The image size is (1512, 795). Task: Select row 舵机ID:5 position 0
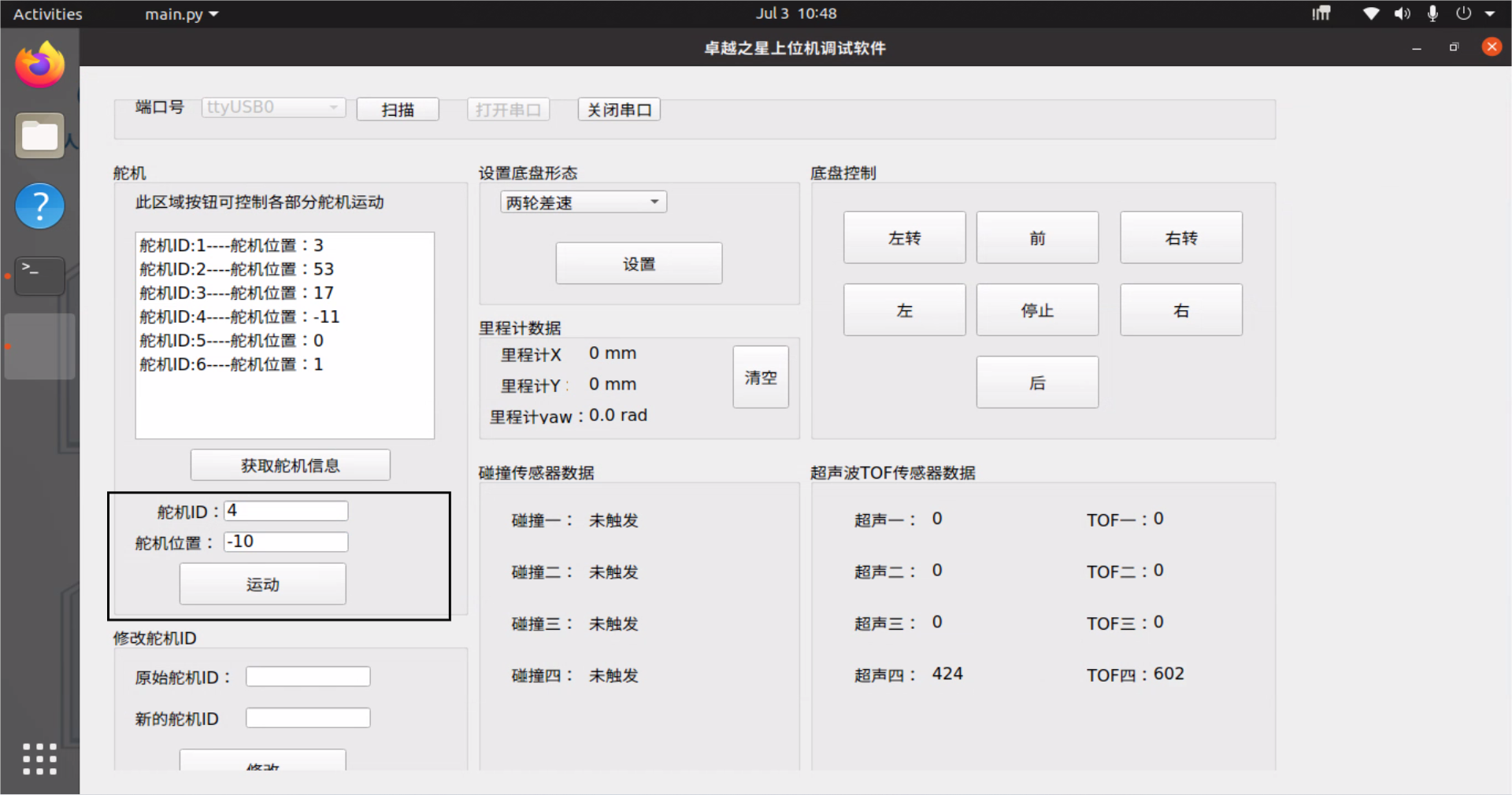[x=284, y=341]
